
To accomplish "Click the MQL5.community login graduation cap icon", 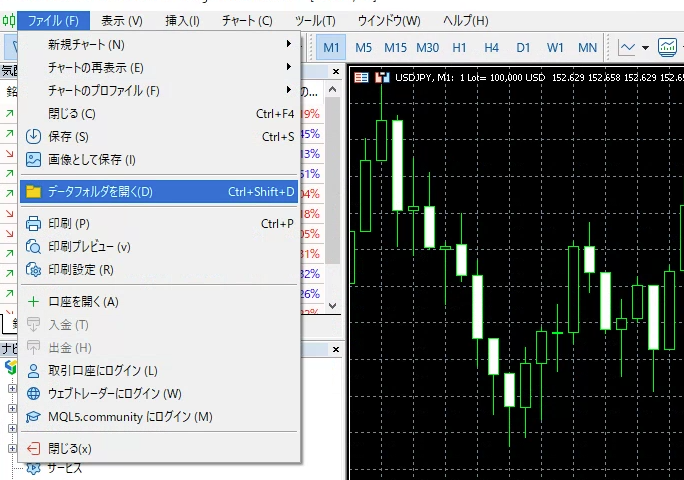I will coord(33,417).
